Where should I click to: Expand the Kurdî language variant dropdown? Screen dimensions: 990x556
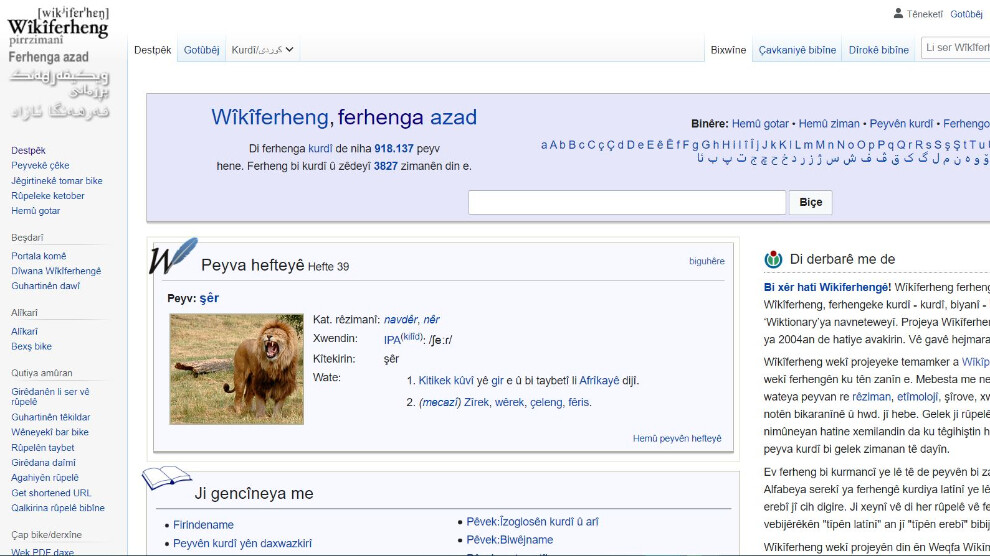point(262,50)
